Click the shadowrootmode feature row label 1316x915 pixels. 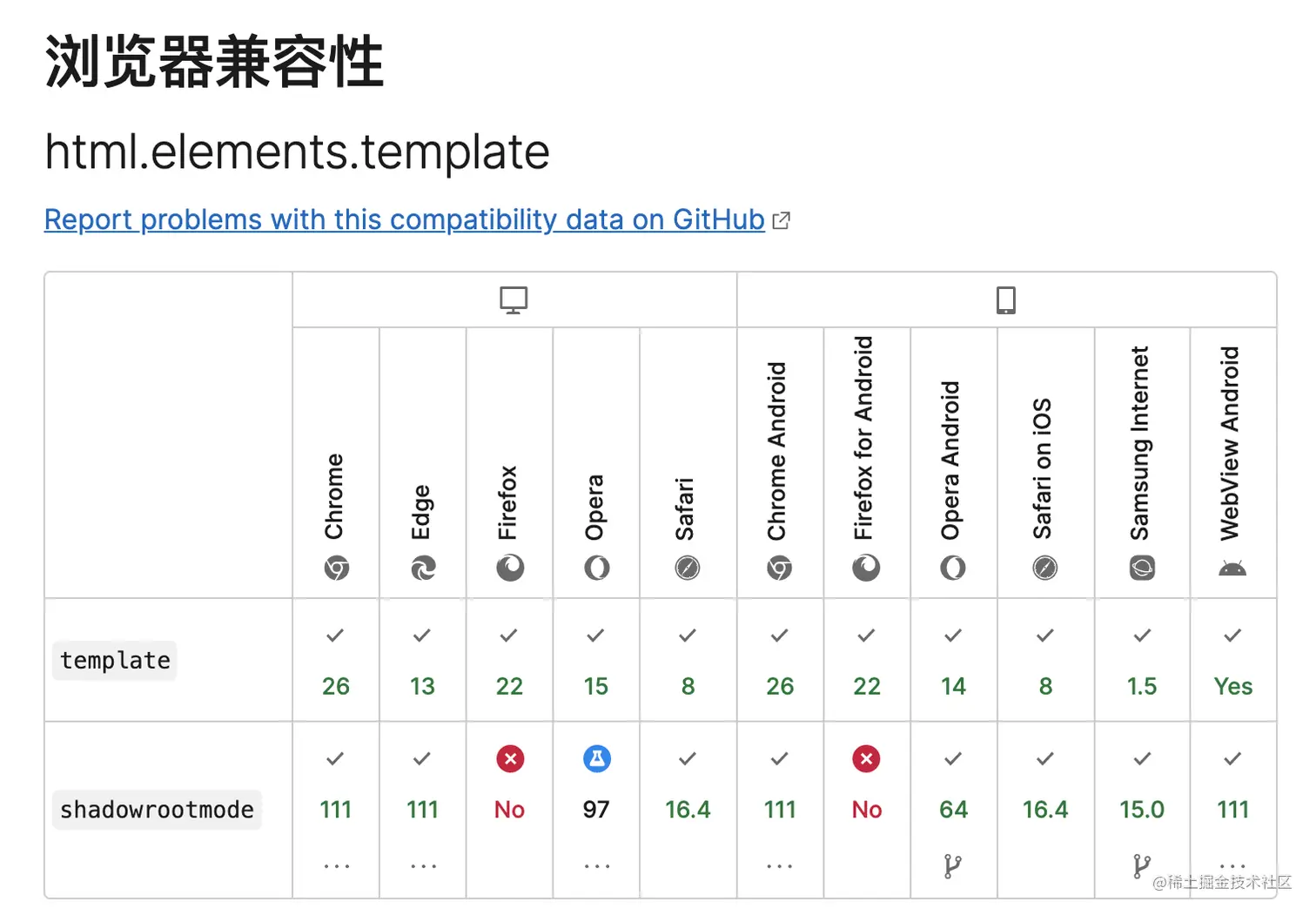(x=157, y=810)
